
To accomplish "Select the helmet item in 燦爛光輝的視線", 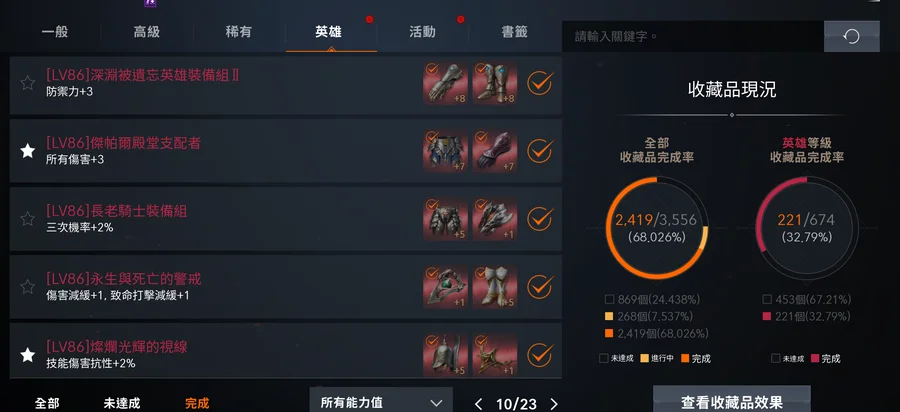I will click(x=445, y=355).
